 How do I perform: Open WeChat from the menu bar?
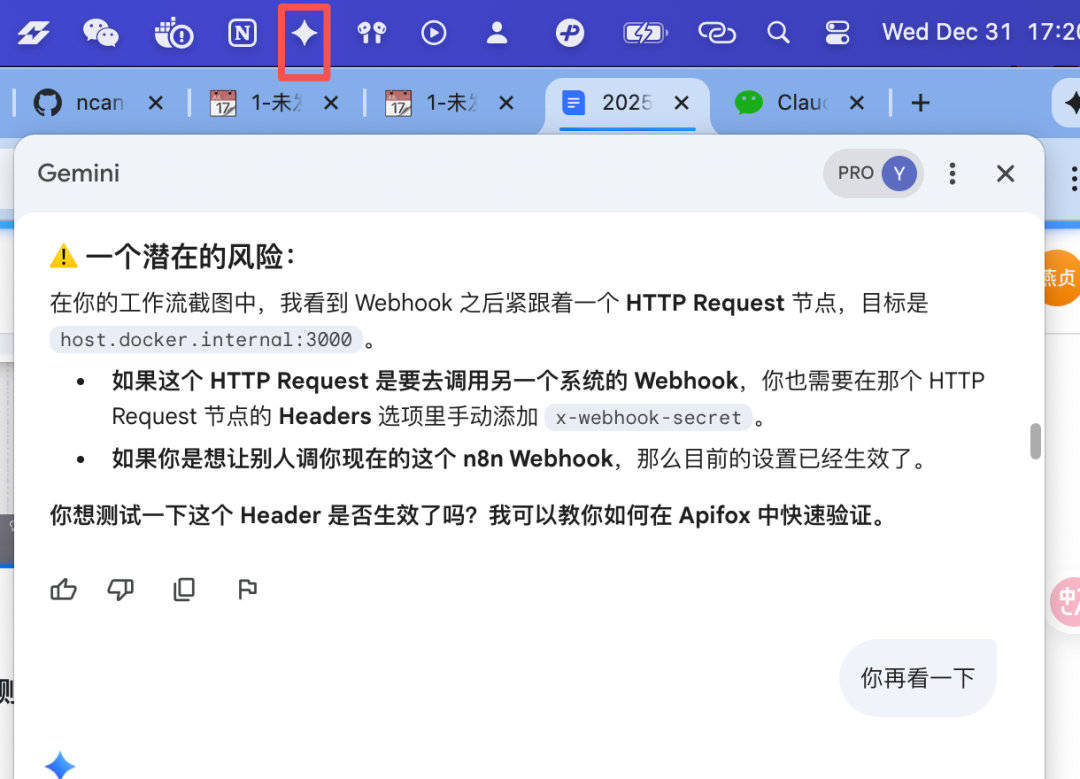101,32
